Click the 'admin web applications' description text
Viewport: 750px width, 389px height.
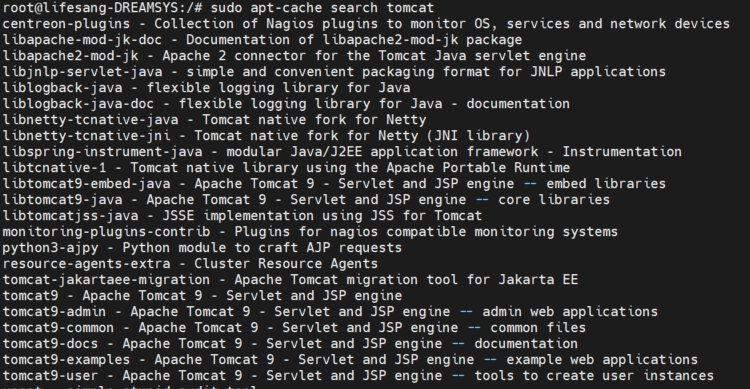pyautogui.click(x=570, y=312)
